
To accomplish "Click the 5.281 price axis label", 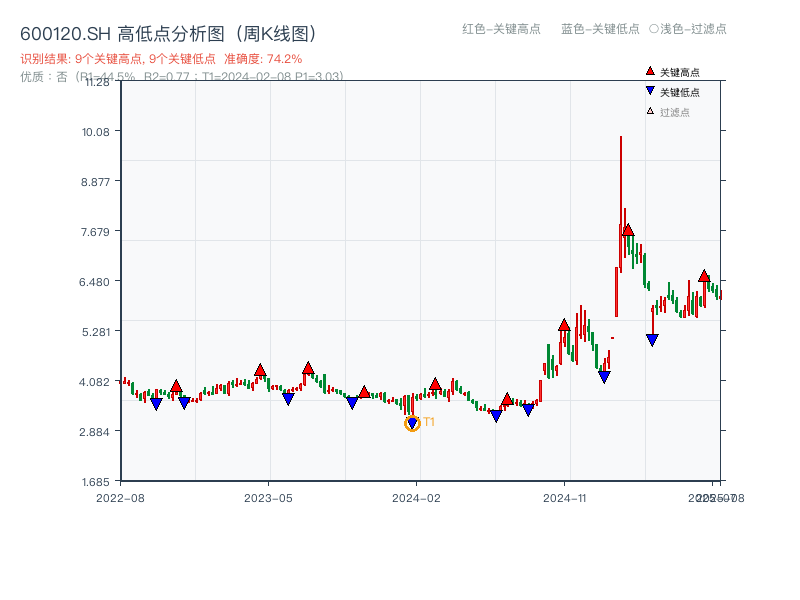I will tap(96, 332).
